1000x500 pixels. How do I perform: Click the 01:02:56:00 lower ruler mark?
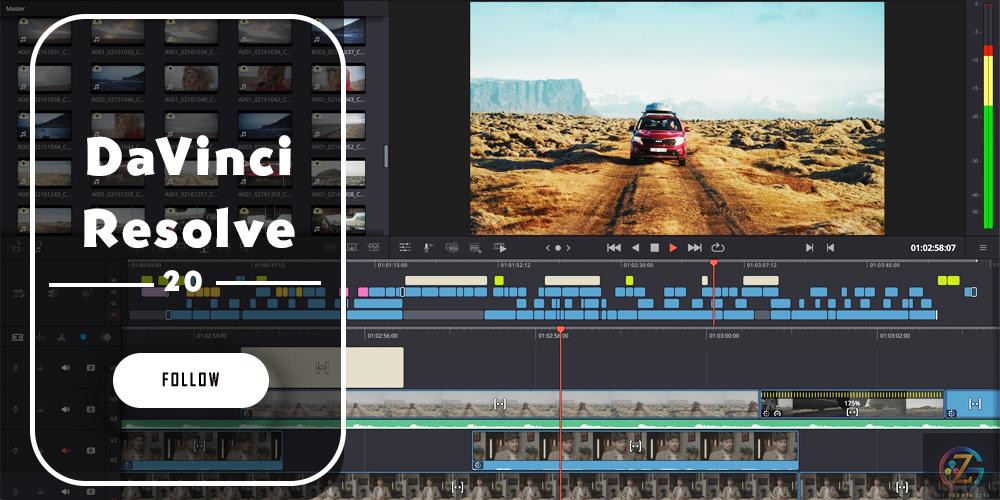point(383,335)
